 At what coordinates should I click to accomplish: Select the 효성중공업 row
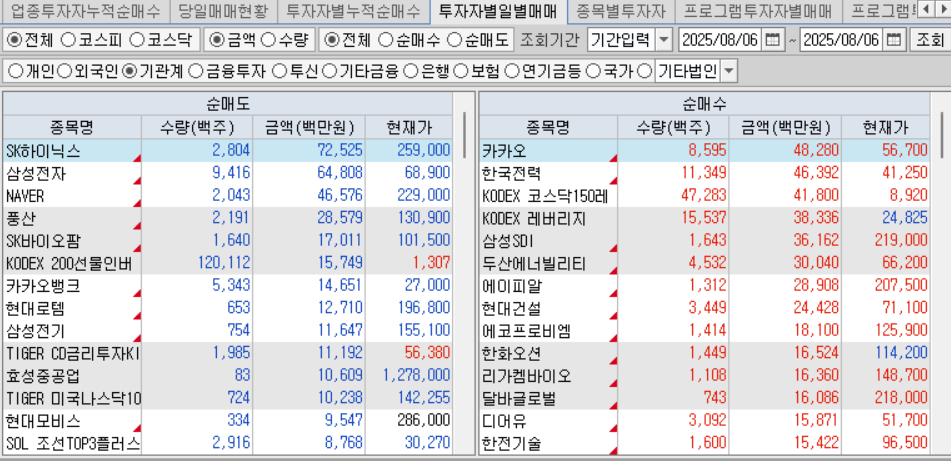[227, 375]
